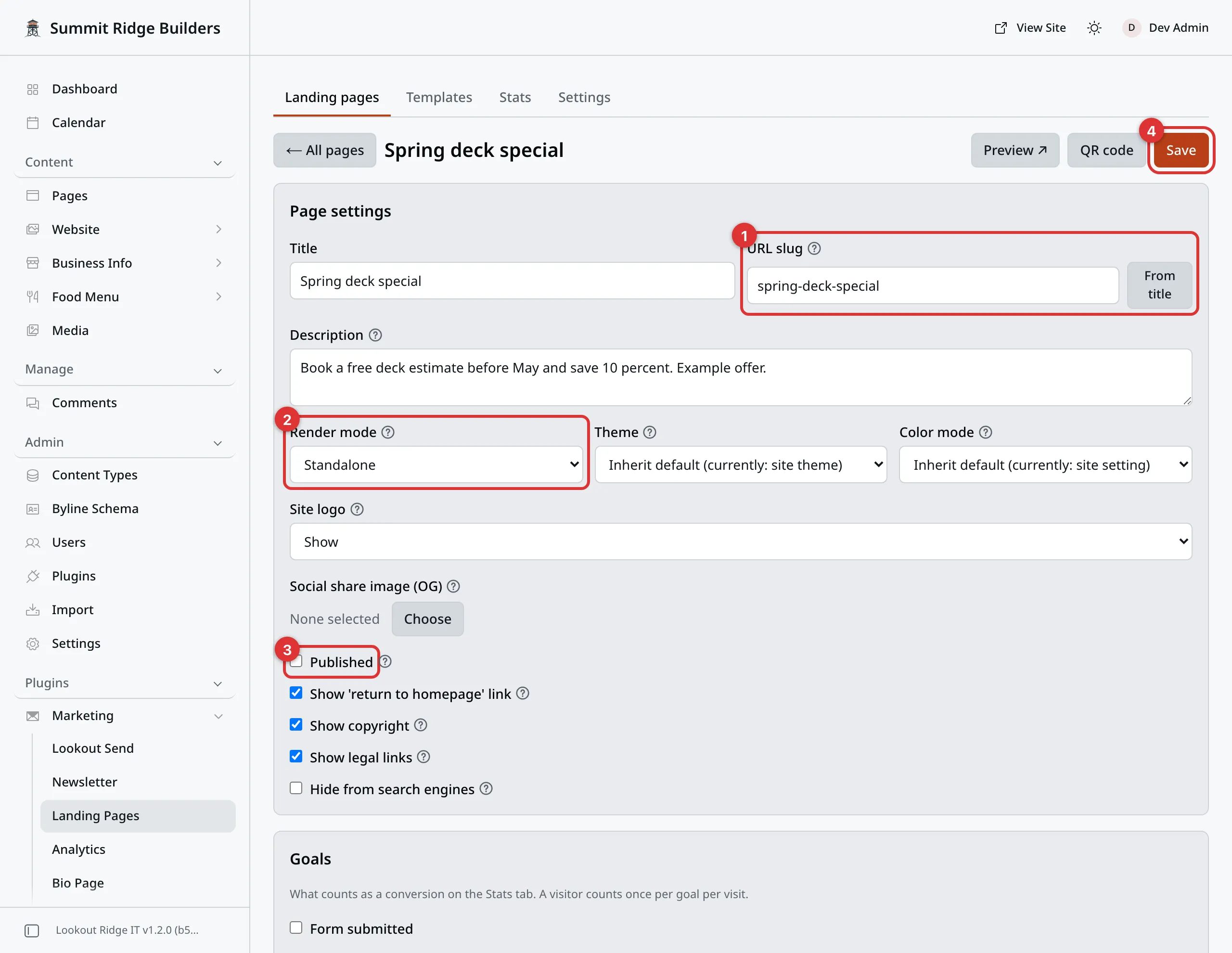This screenshot has width=1232, height=953.
Task: Click the Render mode help icon
Action: 388,432
